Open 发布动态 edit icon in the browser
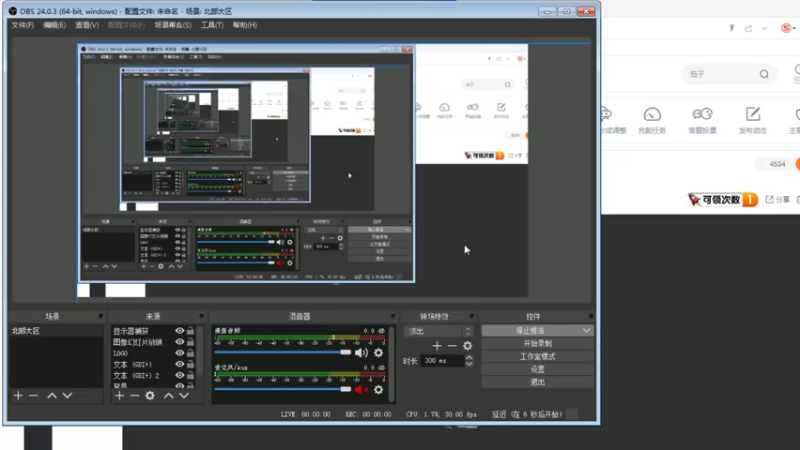 pos(753,114)
